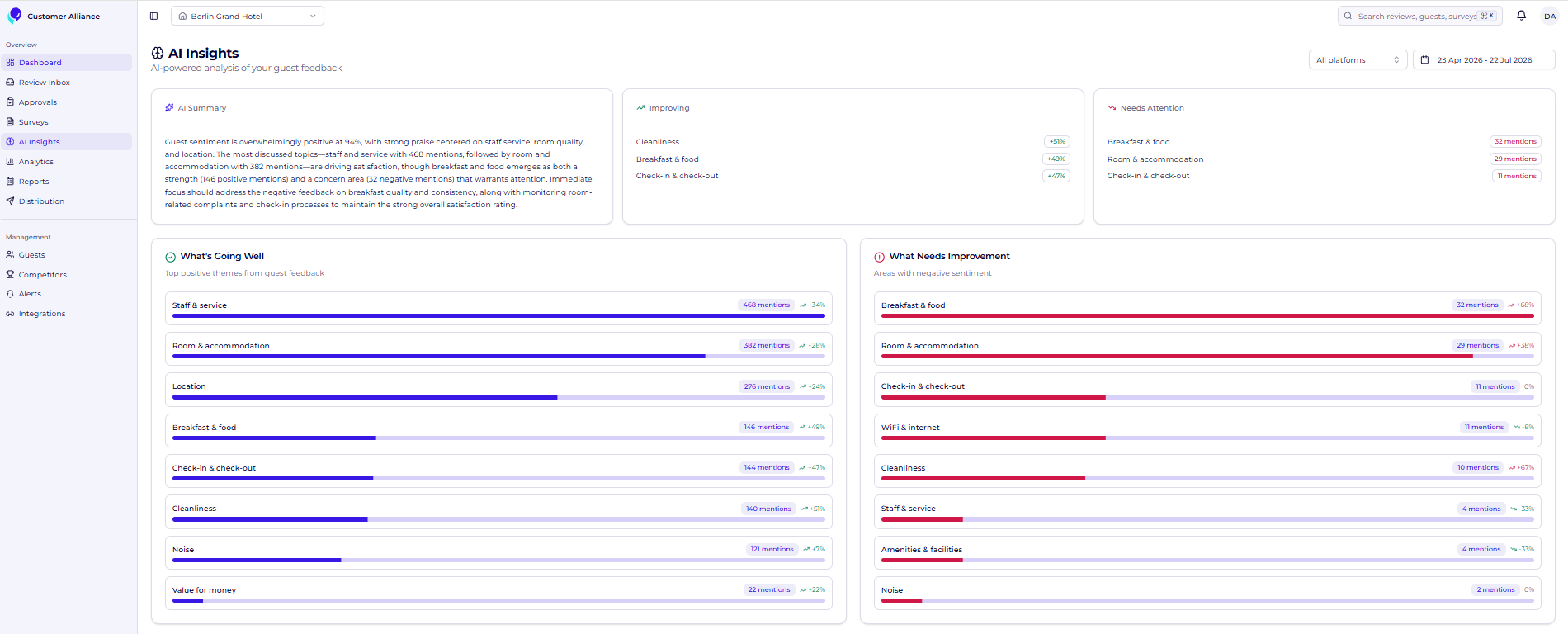Focus the search reviews, guests, surveys field
Image resolution: width=1568 pixels, height=634 pixels.
[x=1419, y=16]
